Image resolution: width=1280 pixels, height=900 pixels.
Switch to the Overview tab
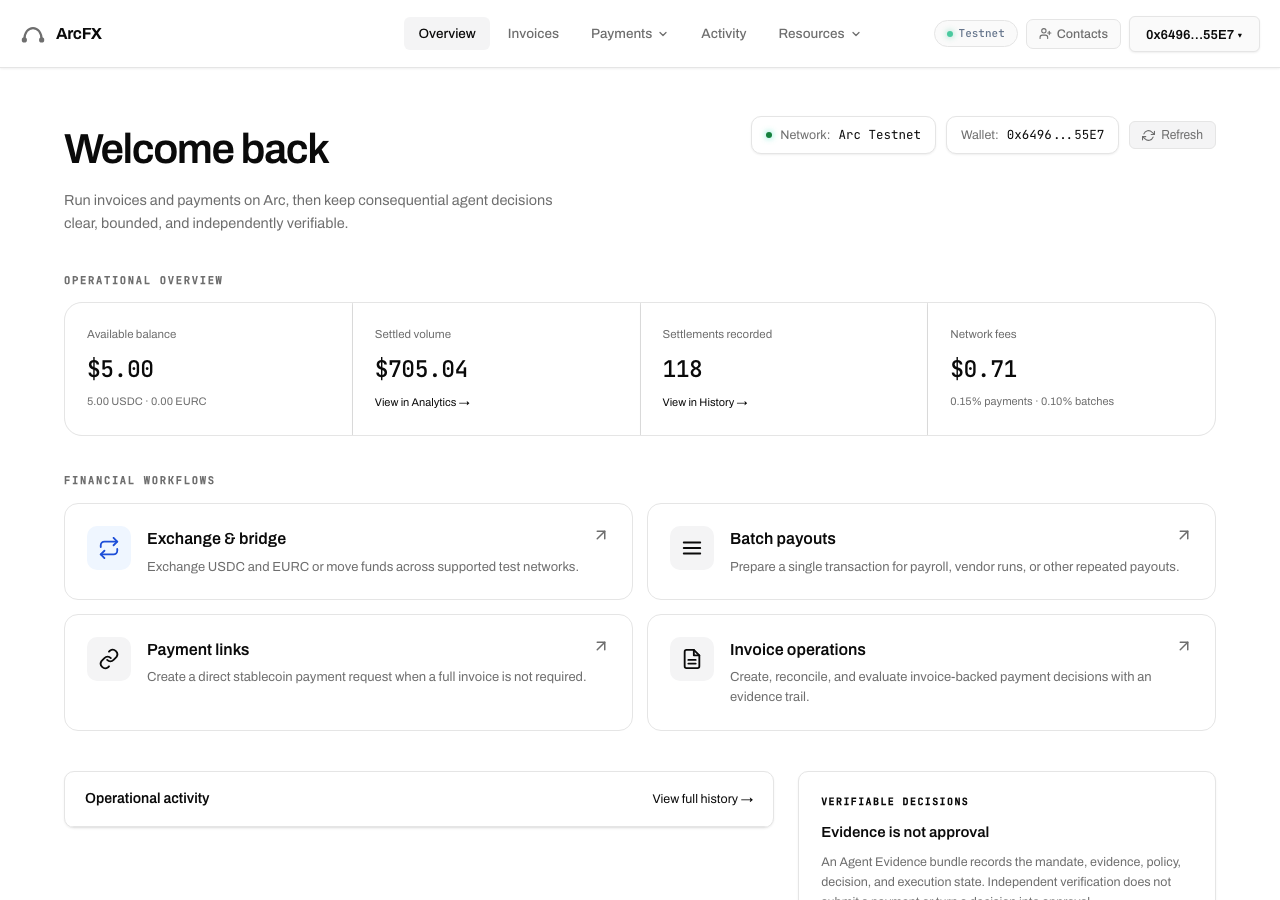pyautogui.click(x=447, y=33)
